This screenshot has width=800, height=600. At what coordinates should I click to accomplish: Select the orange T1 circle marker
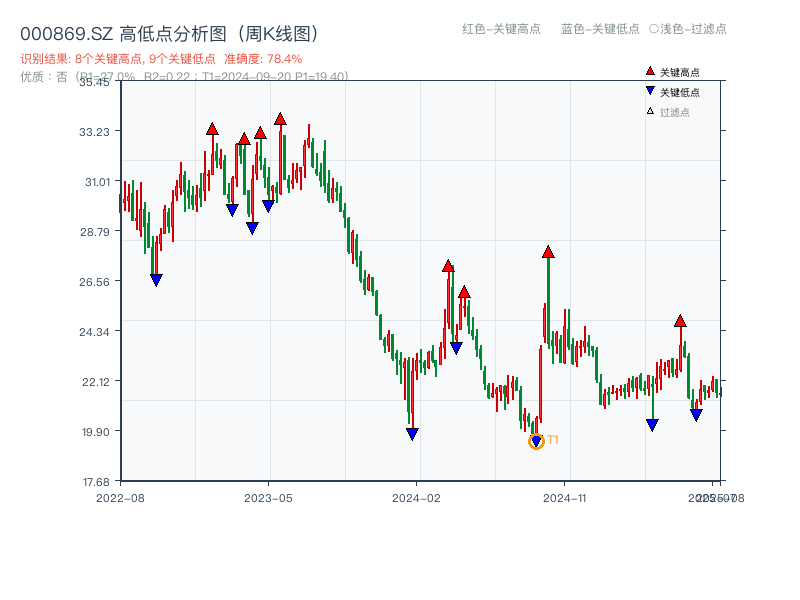coord(536,441)
